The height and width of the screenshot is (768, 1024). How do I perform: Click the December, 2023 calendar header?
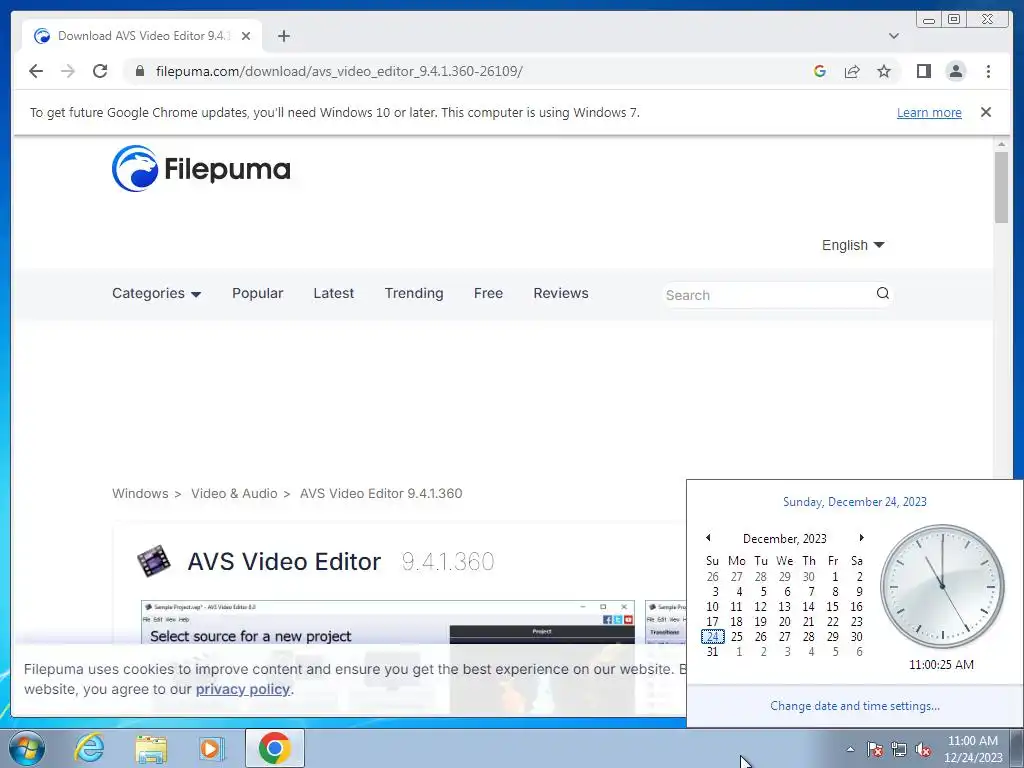point(784,539)
